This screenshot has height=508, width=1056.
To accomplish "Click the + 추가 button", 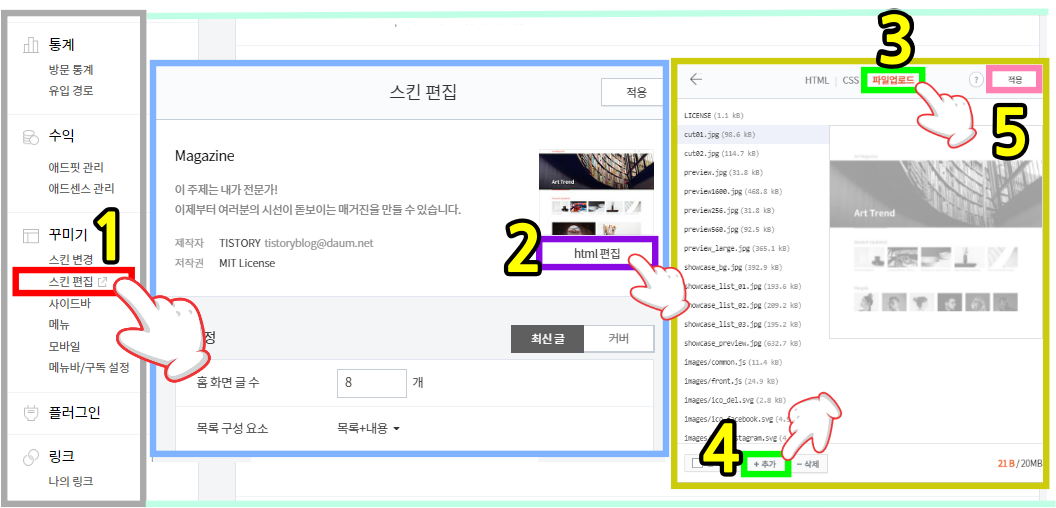I will click(764, 464).
